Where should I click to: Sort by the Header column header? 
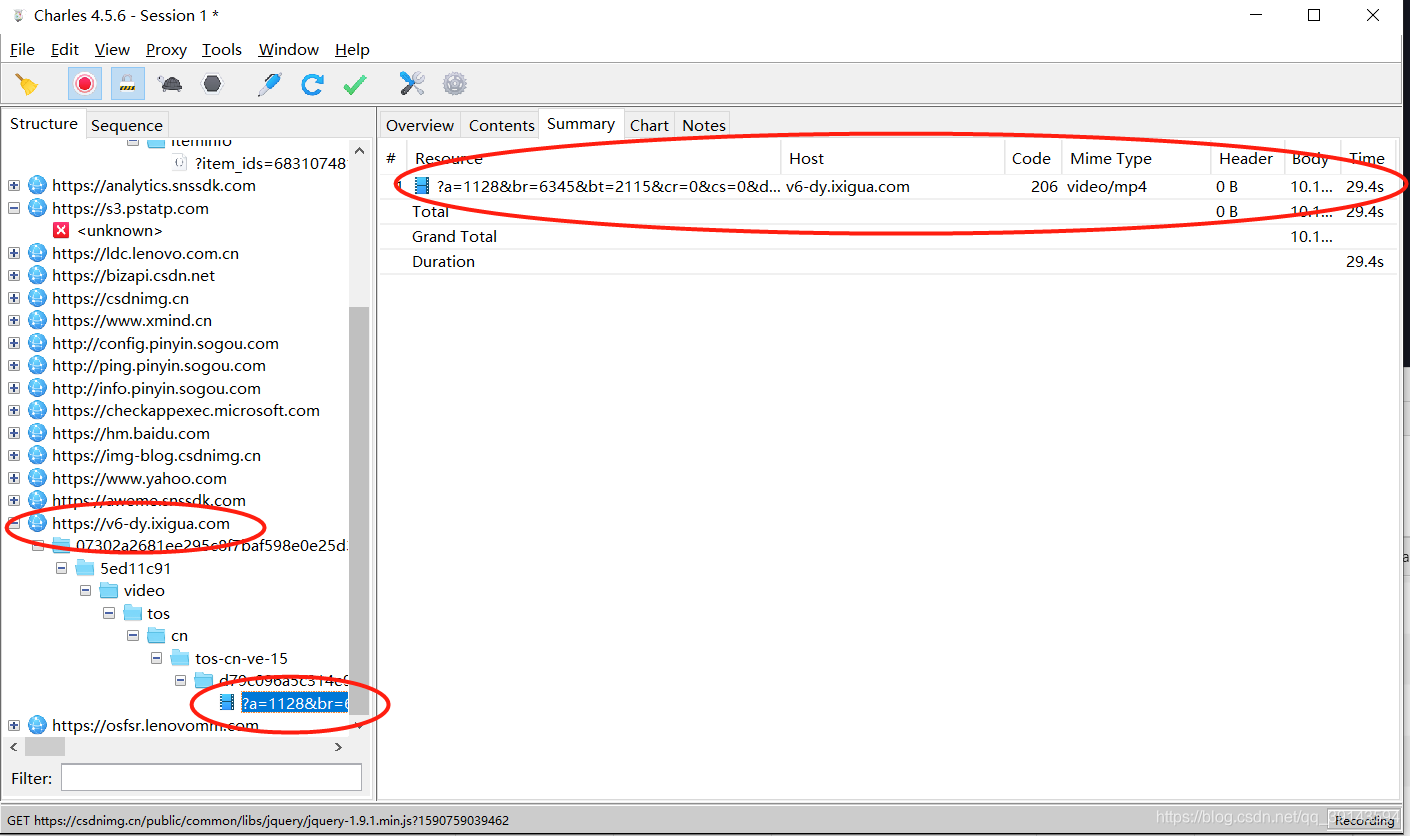(1246, 158)
